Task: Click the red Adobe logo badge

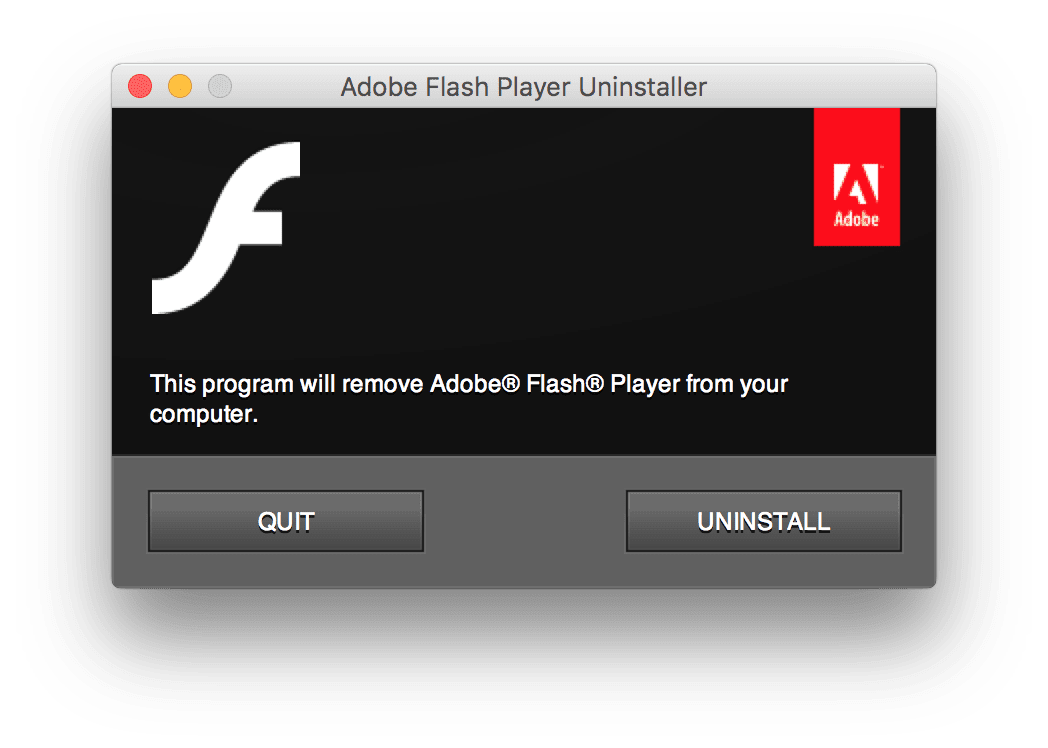Action: [x=856, y=177]
